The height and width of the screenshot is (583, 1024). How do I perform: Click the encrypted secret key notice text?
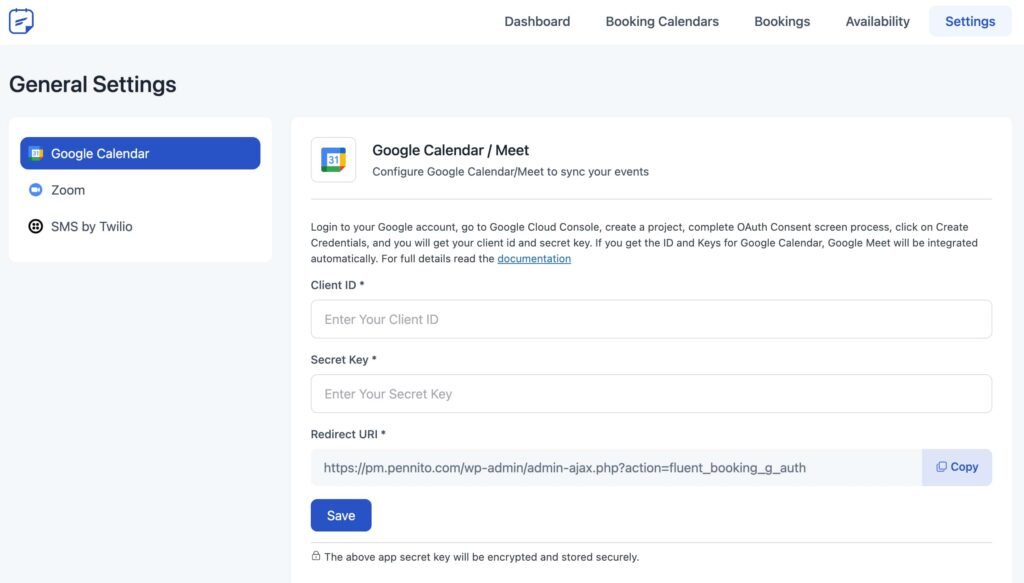(481, 557)
